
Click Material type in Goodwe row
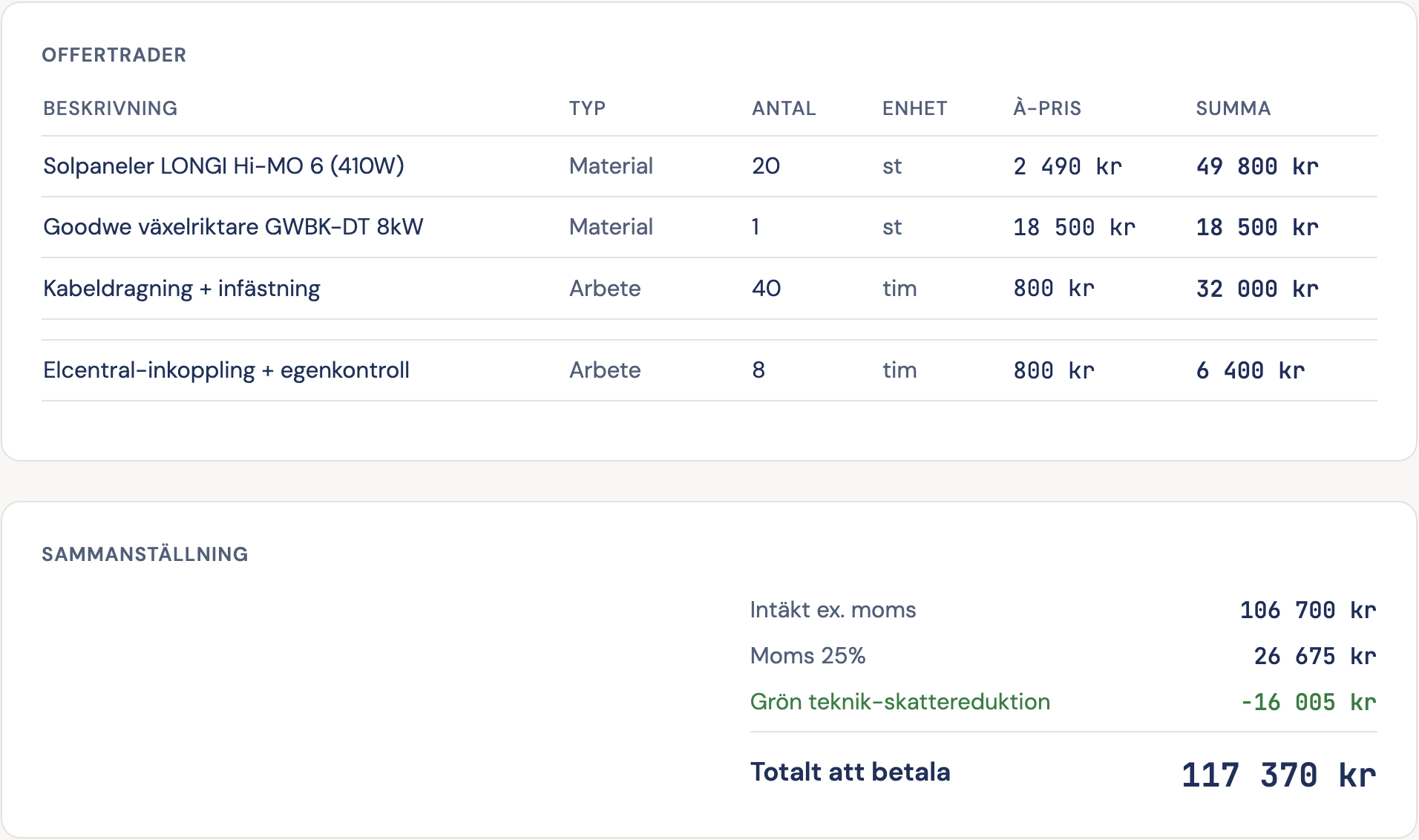611,226
